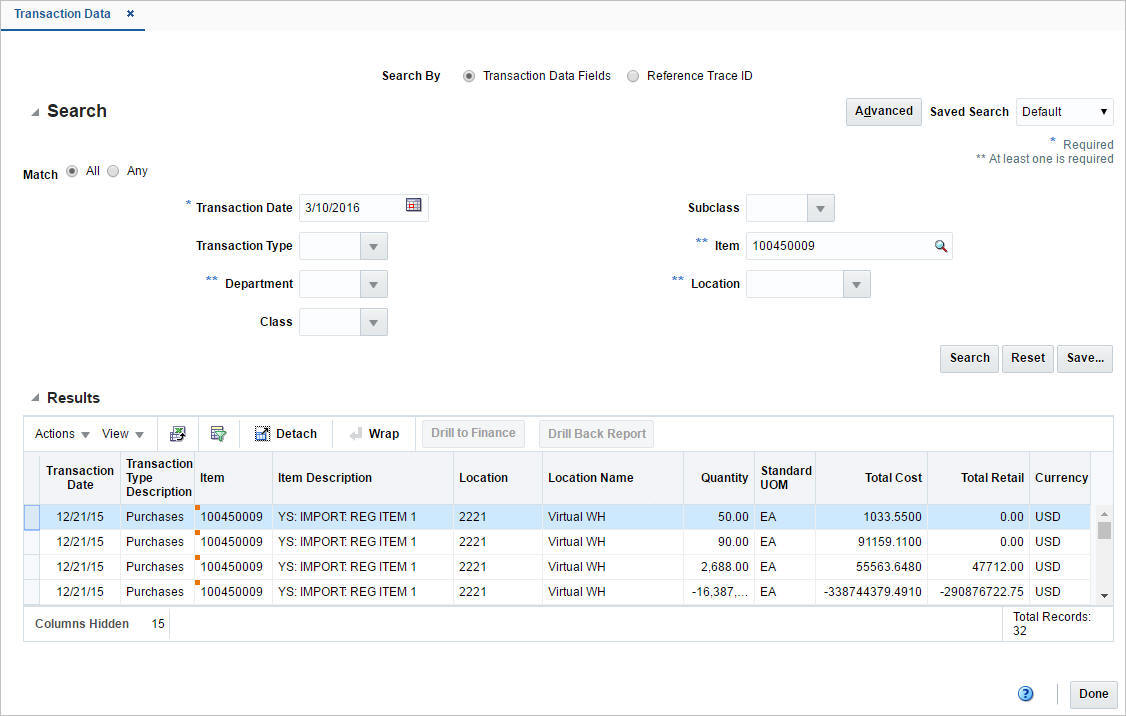Click the Advanced search button

[x=883, y=111]
